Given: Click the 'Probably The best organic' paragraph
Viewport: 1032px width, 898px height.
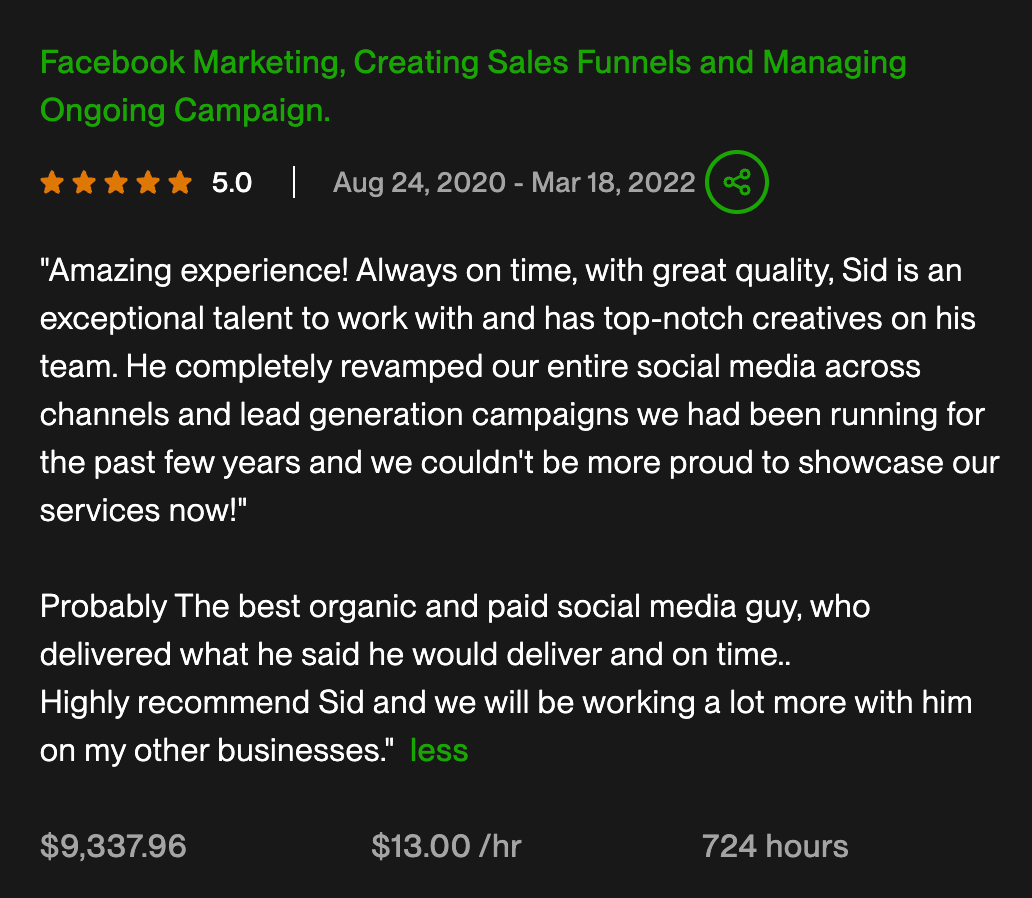Looking at the screenshot, I should pyautogui.click(x=455, y=606).
